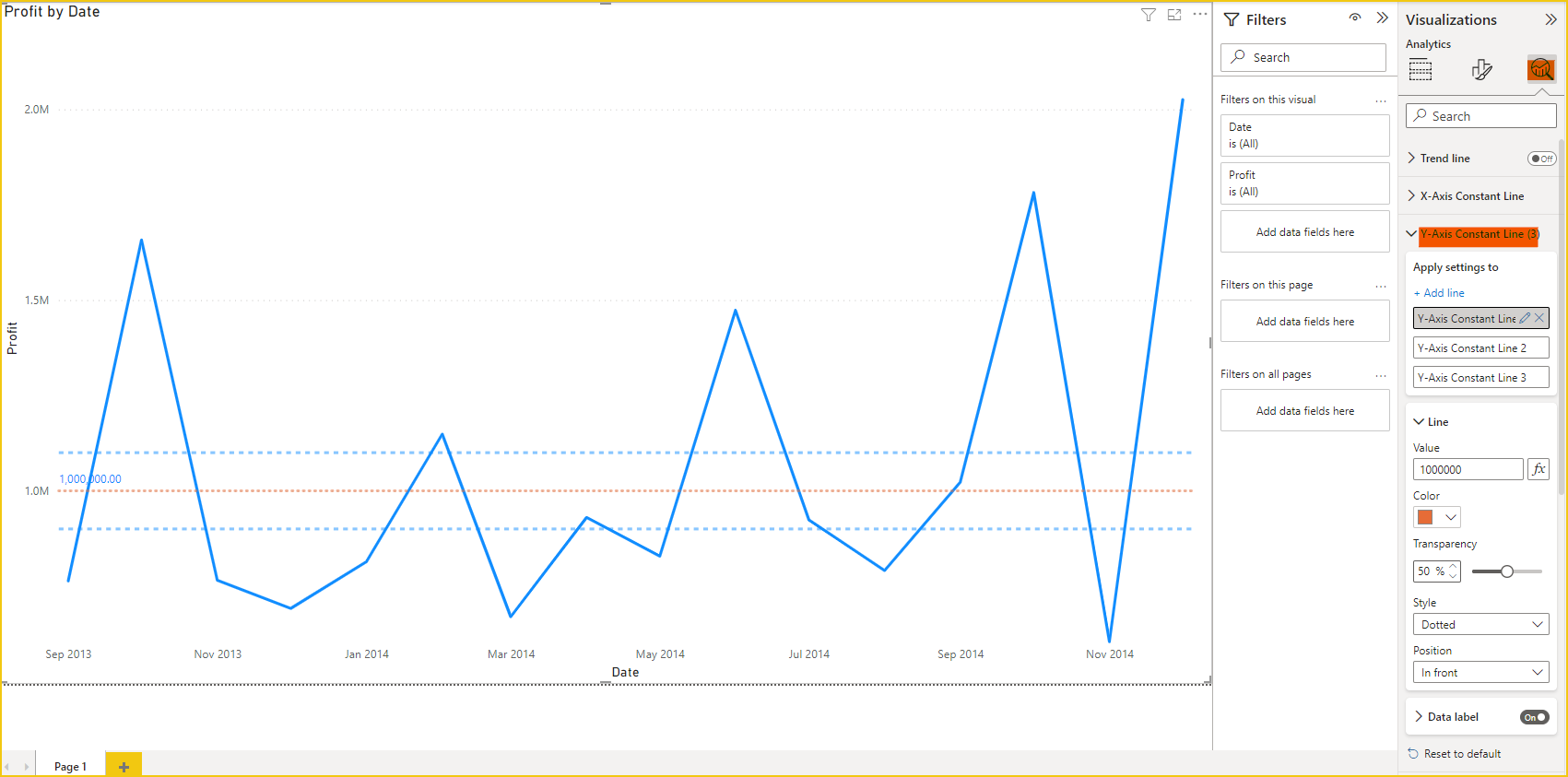Collapse the Line settings section
This screenshot has width=1568, height=777.
pyautogui.click(x=1419, y=421)
